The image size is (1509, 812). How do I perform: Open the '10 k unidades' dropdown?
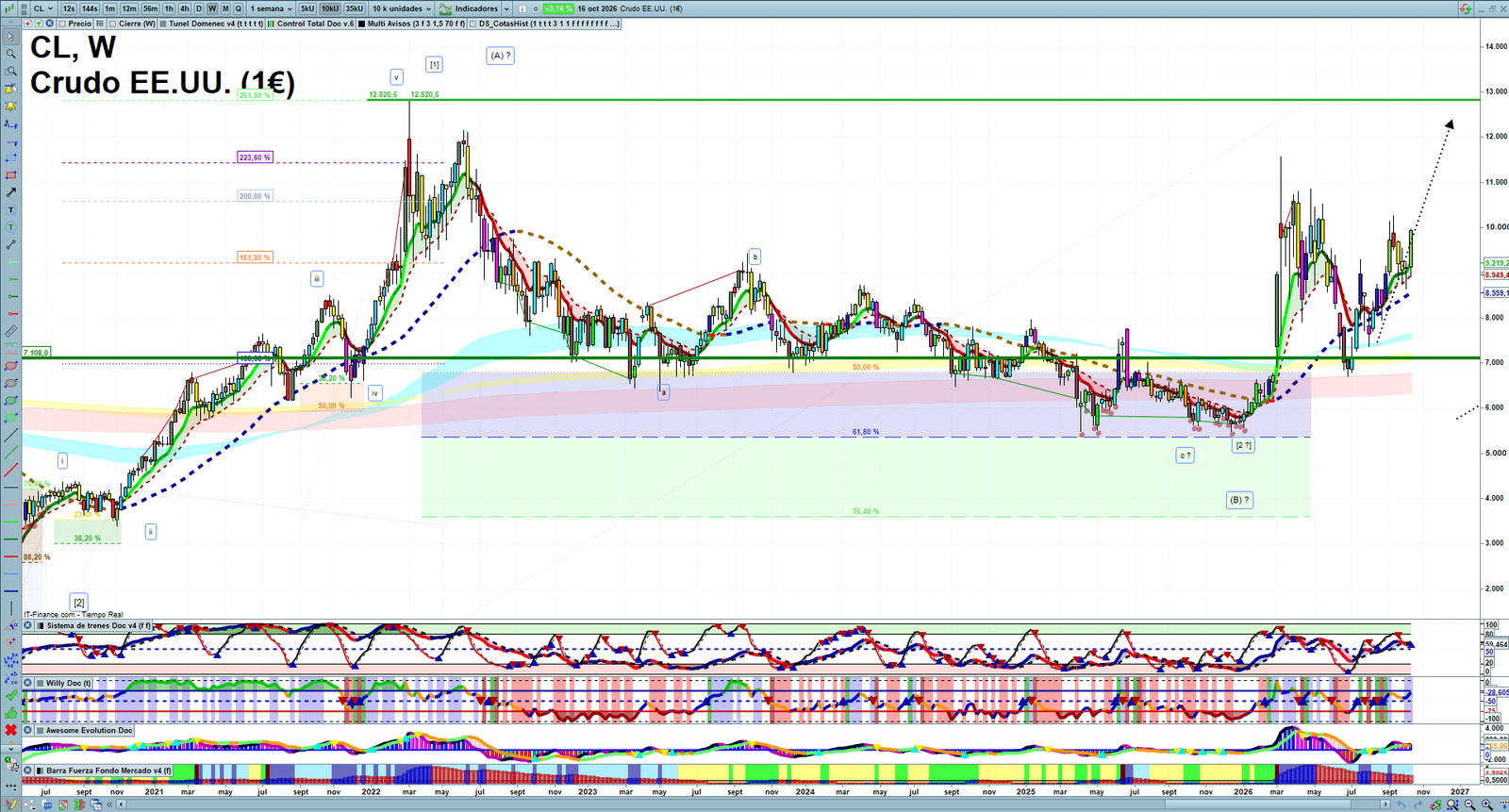click(x=402, y=8)
